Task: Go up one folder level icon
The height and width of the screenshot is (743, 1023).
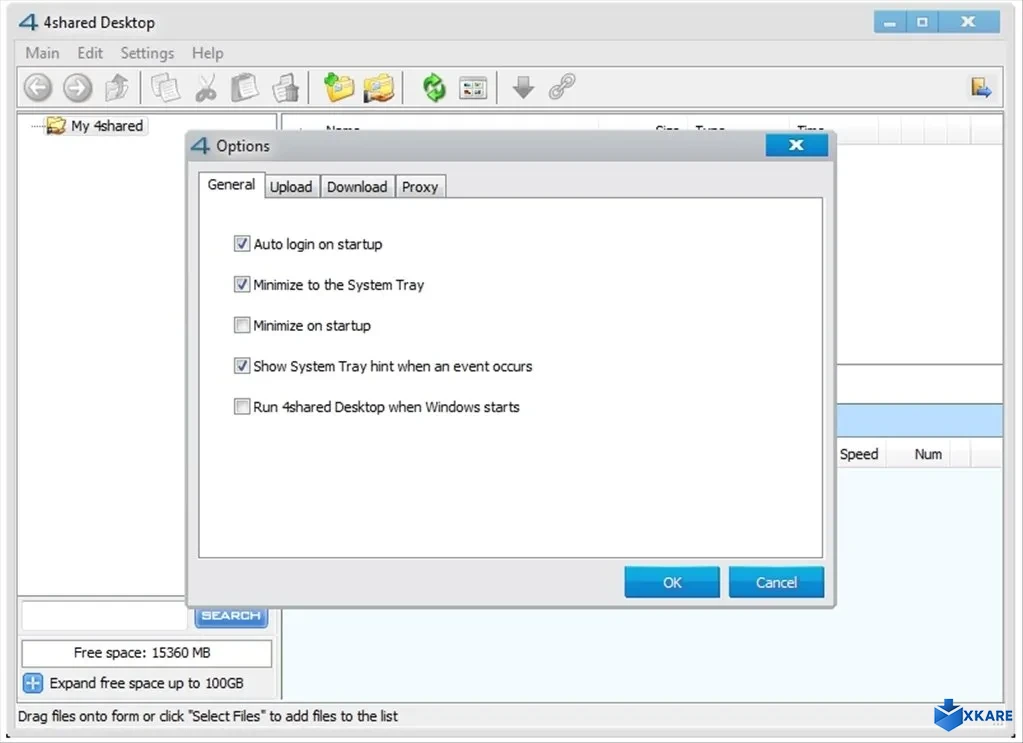Action: (117, 87)
